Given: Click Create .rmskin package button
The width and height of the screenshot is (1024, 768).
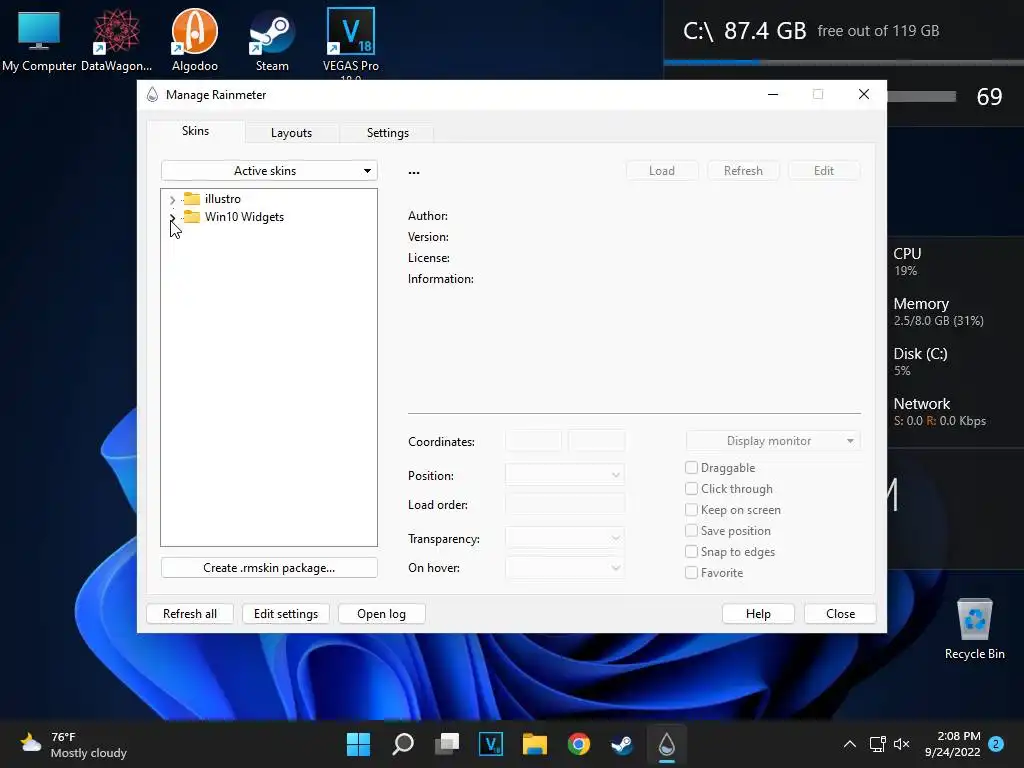Looking at the screenshot, I should (x=269, y=568).
